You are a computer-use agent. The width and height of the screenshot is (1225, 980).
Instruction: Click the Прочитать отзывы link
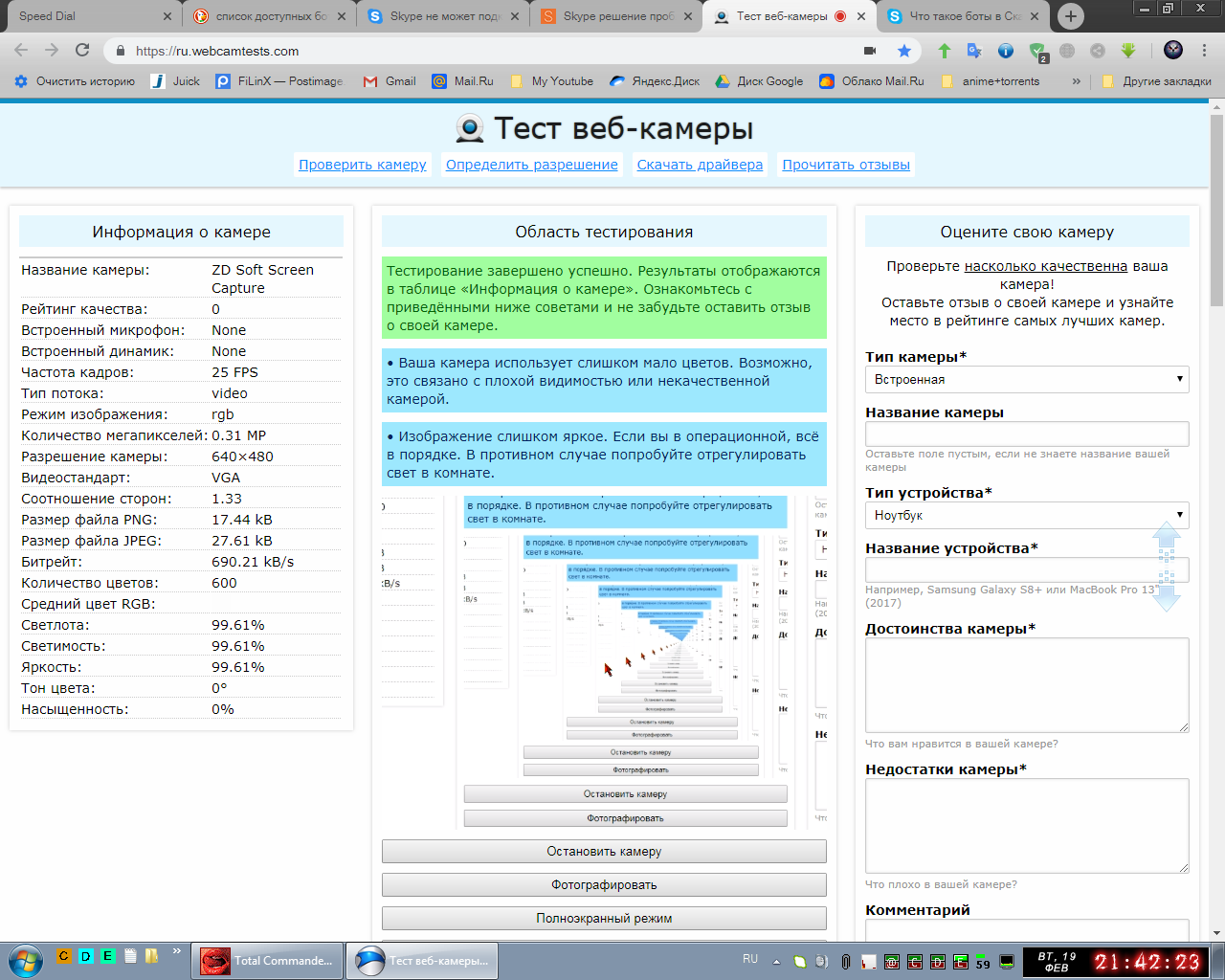[x=846, y=165]
